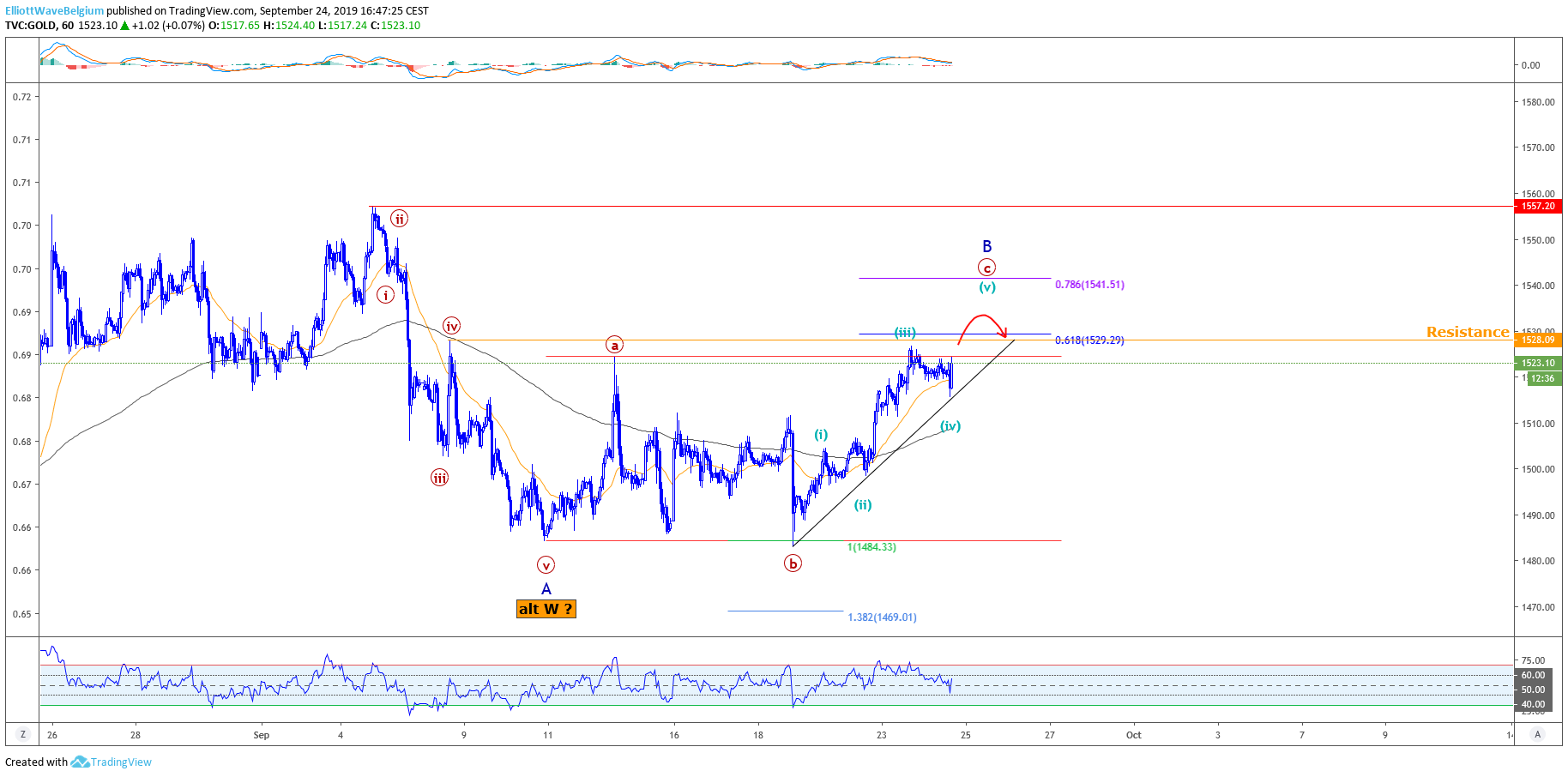Click the 0.786(1541.51) Fibonacci label

1089,285
